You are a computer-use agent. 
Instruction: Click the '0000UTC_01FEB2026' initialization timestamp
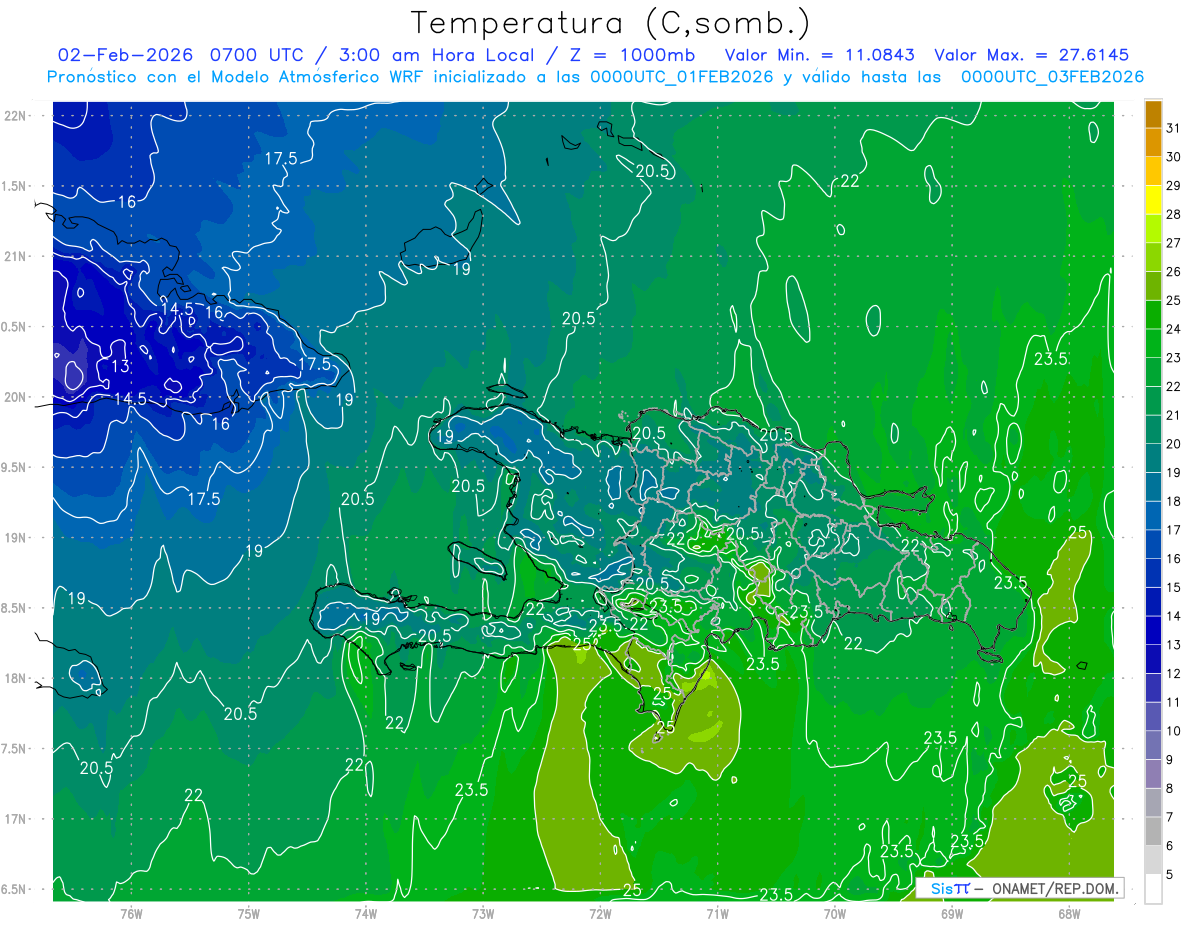(x=683, y=77)
